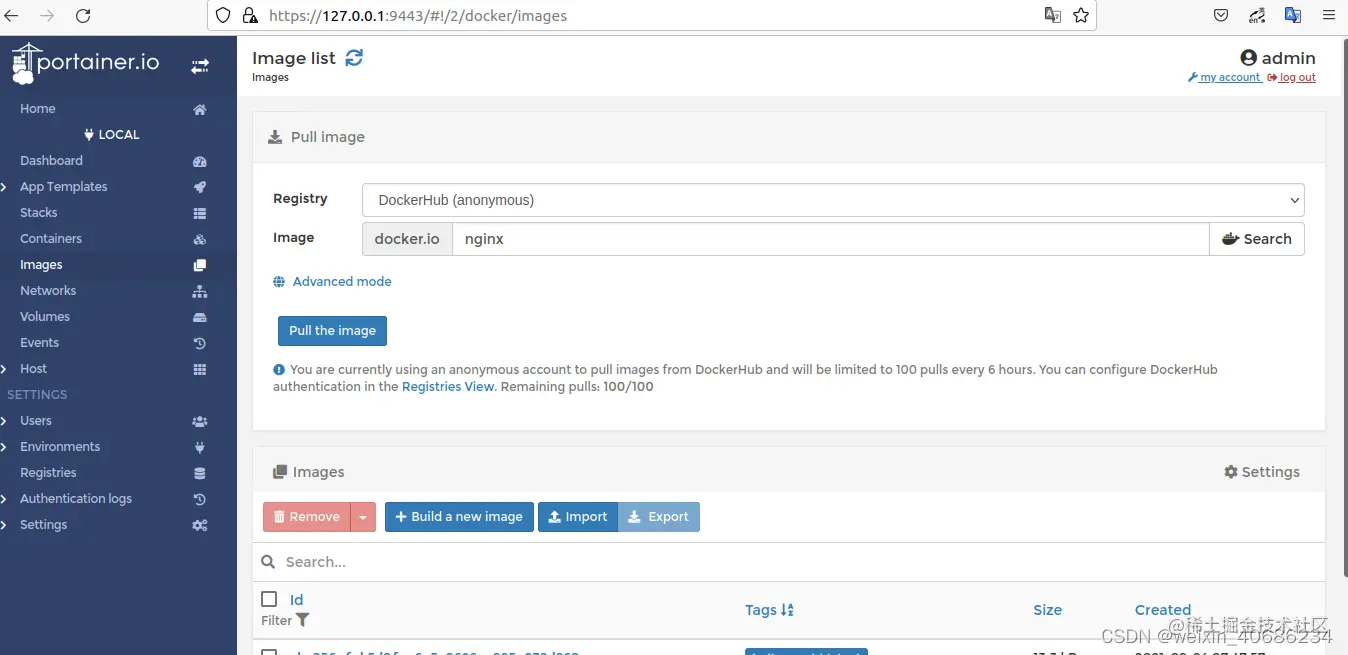Click the Host grid icon
1348x655 pixels.
pos(200,369)
